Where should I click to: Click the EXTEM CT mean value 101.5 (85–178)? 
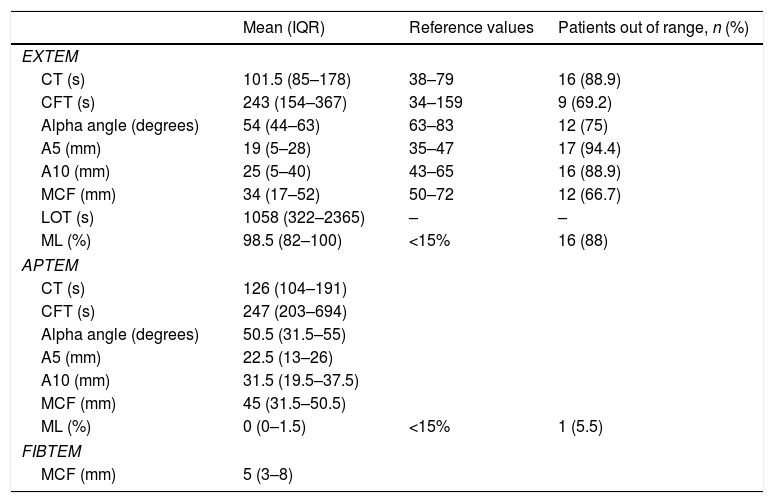point(297,81)
